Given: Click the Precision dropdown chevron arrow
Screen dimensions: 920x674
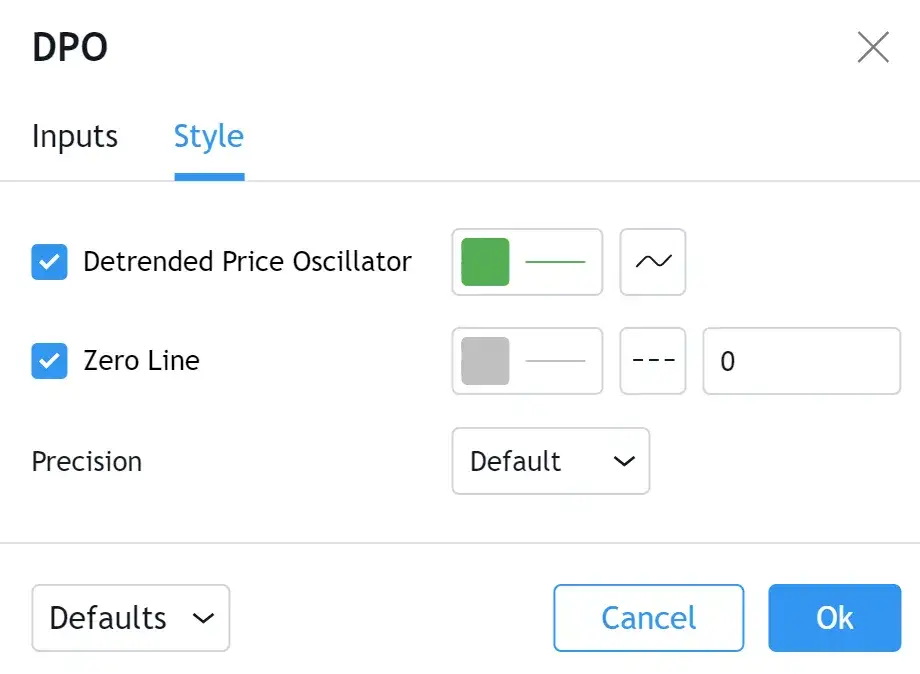Looking at the screenshot, I should point(624,461).
